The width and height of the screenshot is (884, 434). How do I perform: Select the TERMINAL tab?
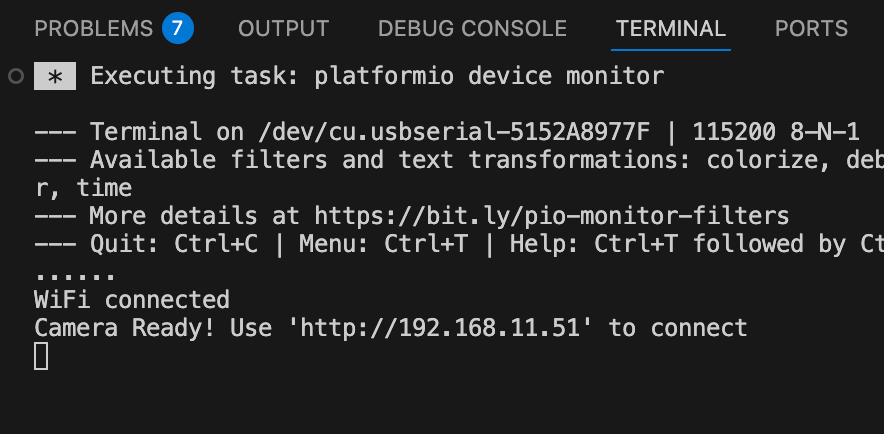[671, 28]
